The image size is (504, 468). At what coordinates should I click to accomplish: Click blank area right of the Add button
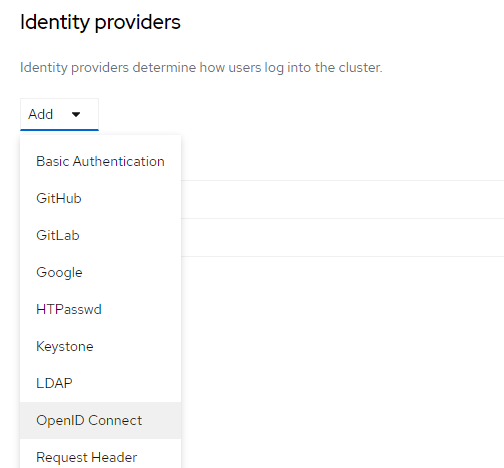pos(300,114)
